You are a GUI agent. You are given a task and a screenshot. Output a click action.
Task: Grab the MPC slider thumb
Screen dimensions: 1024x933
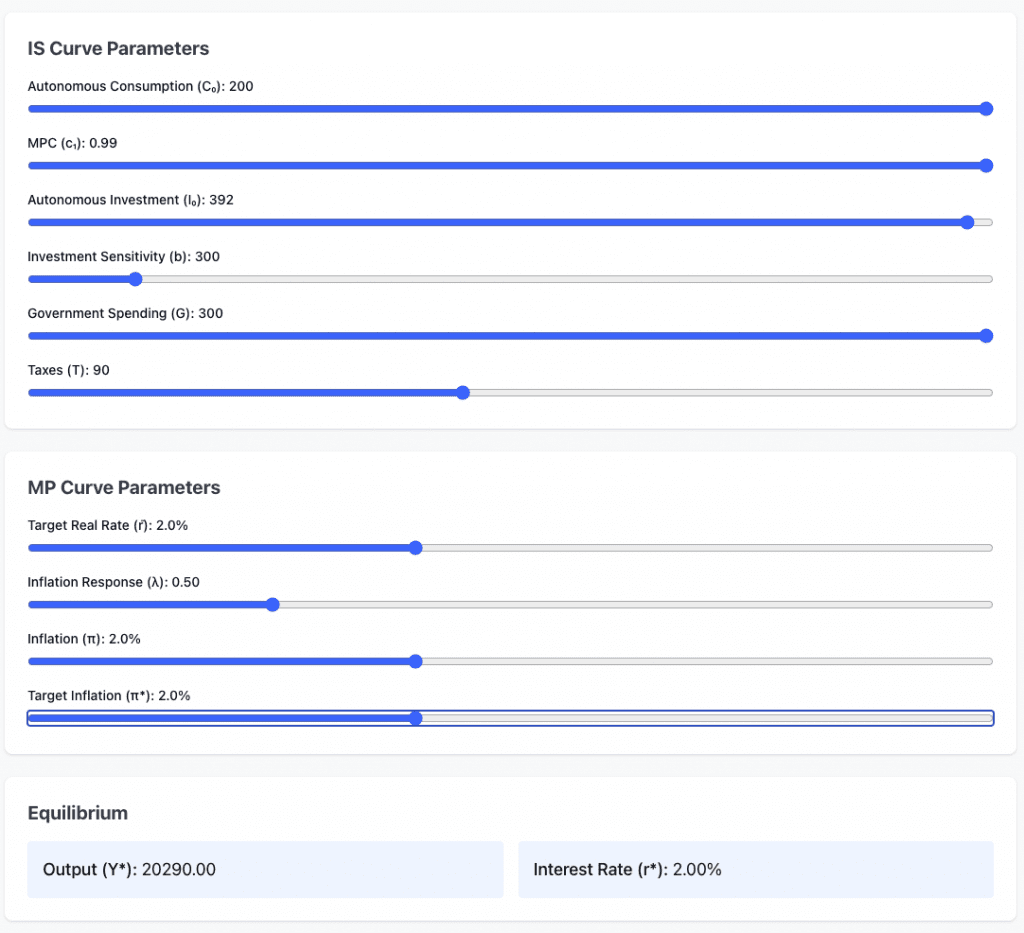tap(985, 166)
